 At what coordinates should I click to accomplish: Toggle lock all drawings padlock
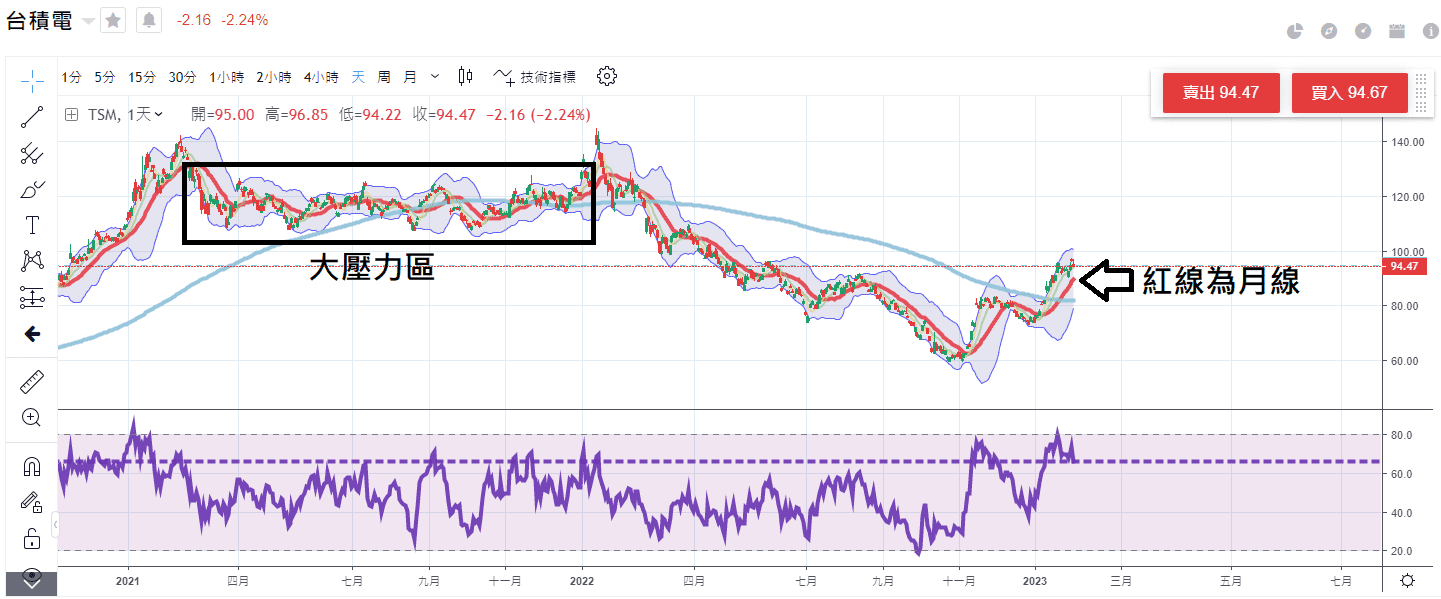coord(32,539)
